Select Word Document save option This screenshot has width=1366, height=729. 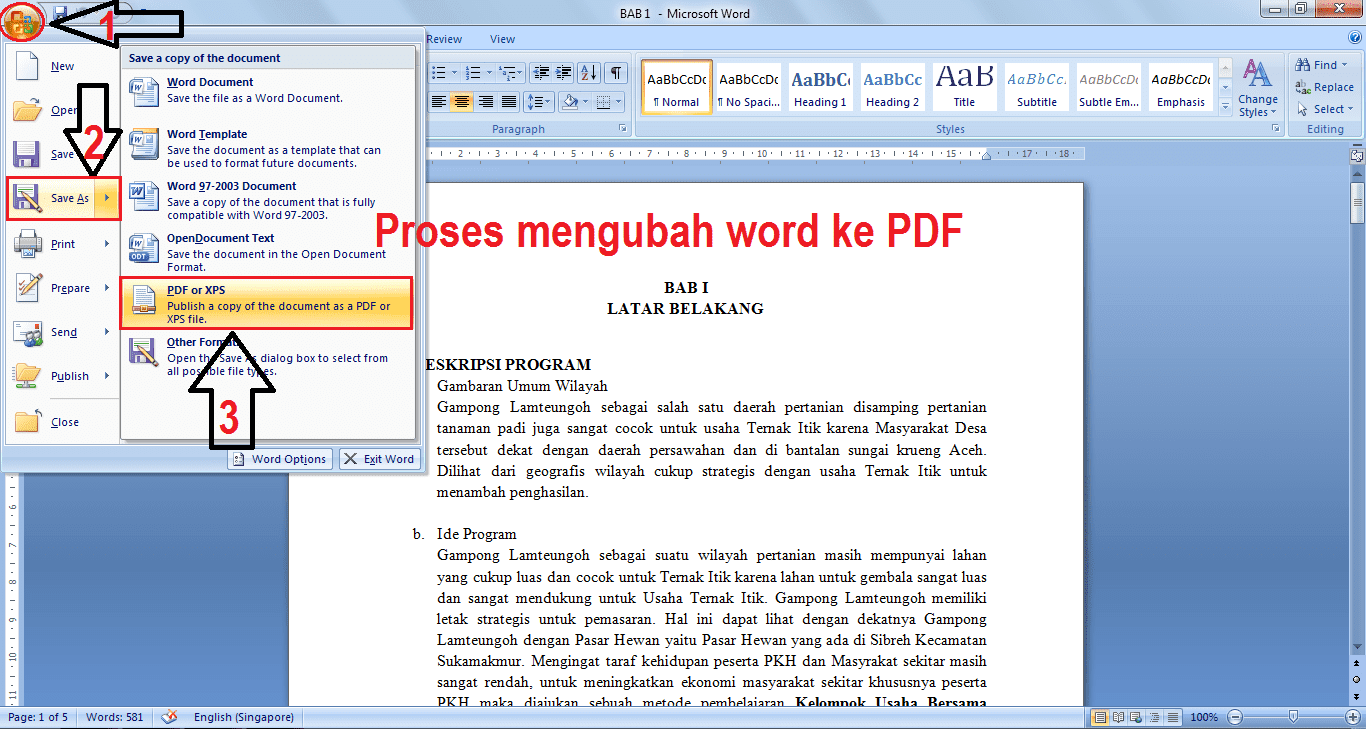pyautogui.click(x=266, y=90)
